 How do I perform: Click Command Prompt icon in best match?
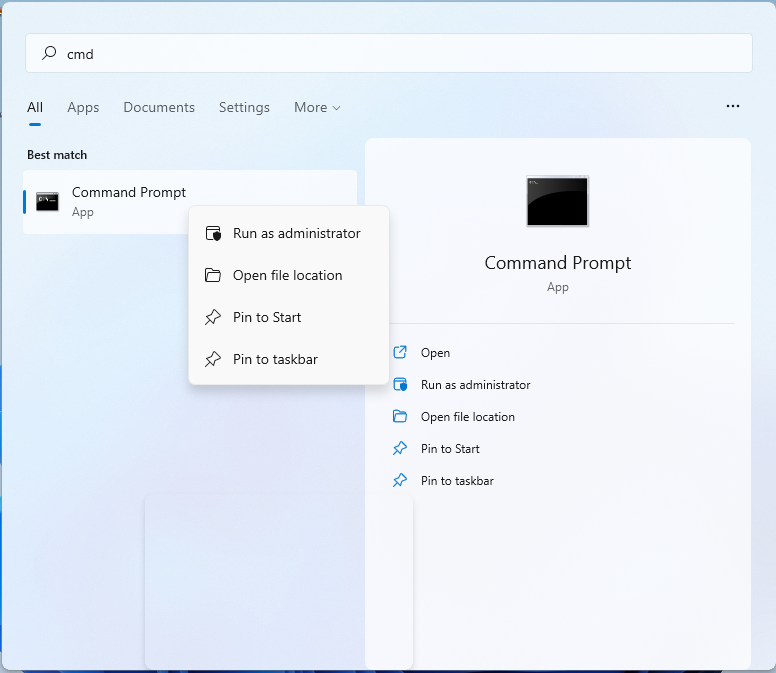(48, 201)
